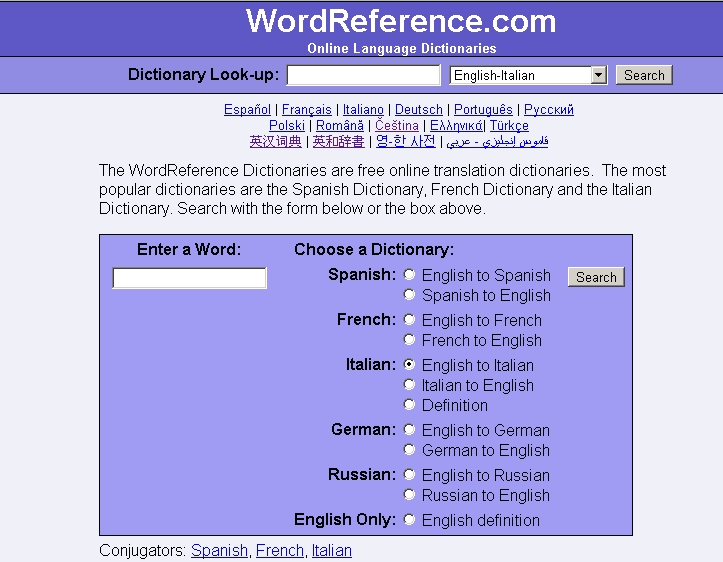Click the Dictionary Look-up label

pos(203,74)
